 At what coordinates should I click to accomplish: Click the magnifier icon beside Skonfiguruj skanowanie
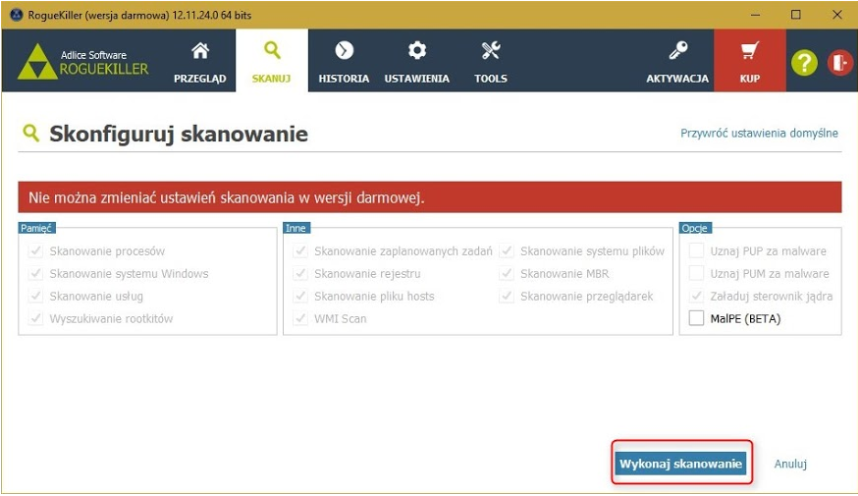click(x=31, y=132)
